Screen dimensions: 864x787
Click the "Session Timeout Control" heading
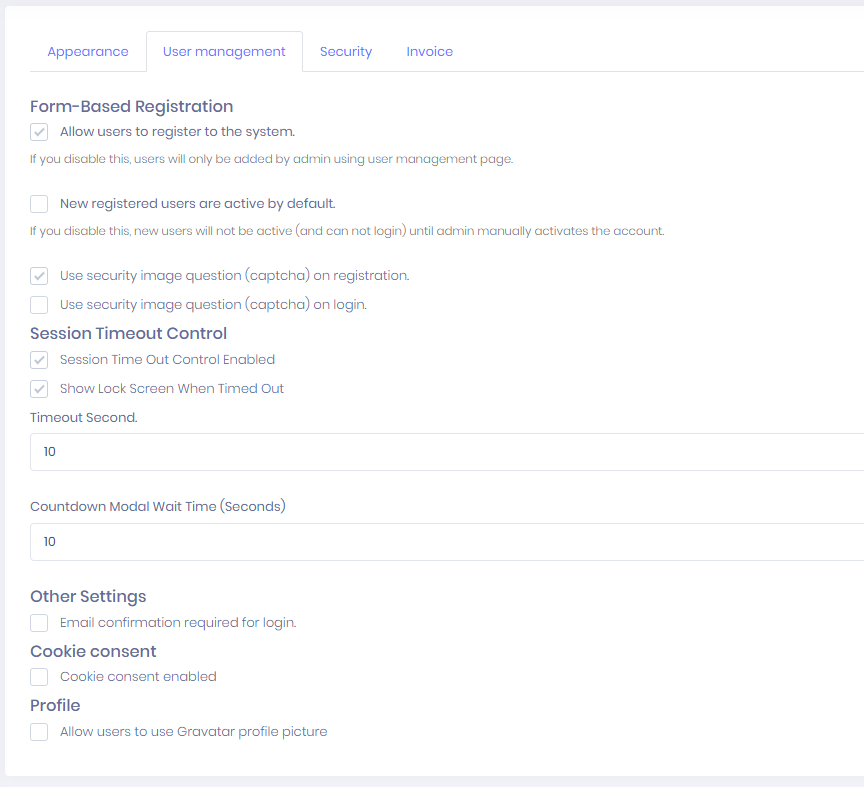pos(128,333)
